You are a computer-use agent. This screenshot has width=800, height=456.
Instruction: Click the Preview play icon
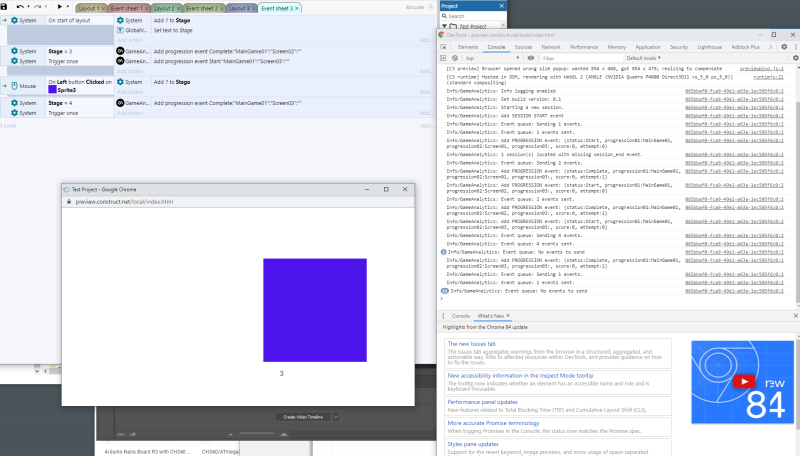(x=59, y=7)
